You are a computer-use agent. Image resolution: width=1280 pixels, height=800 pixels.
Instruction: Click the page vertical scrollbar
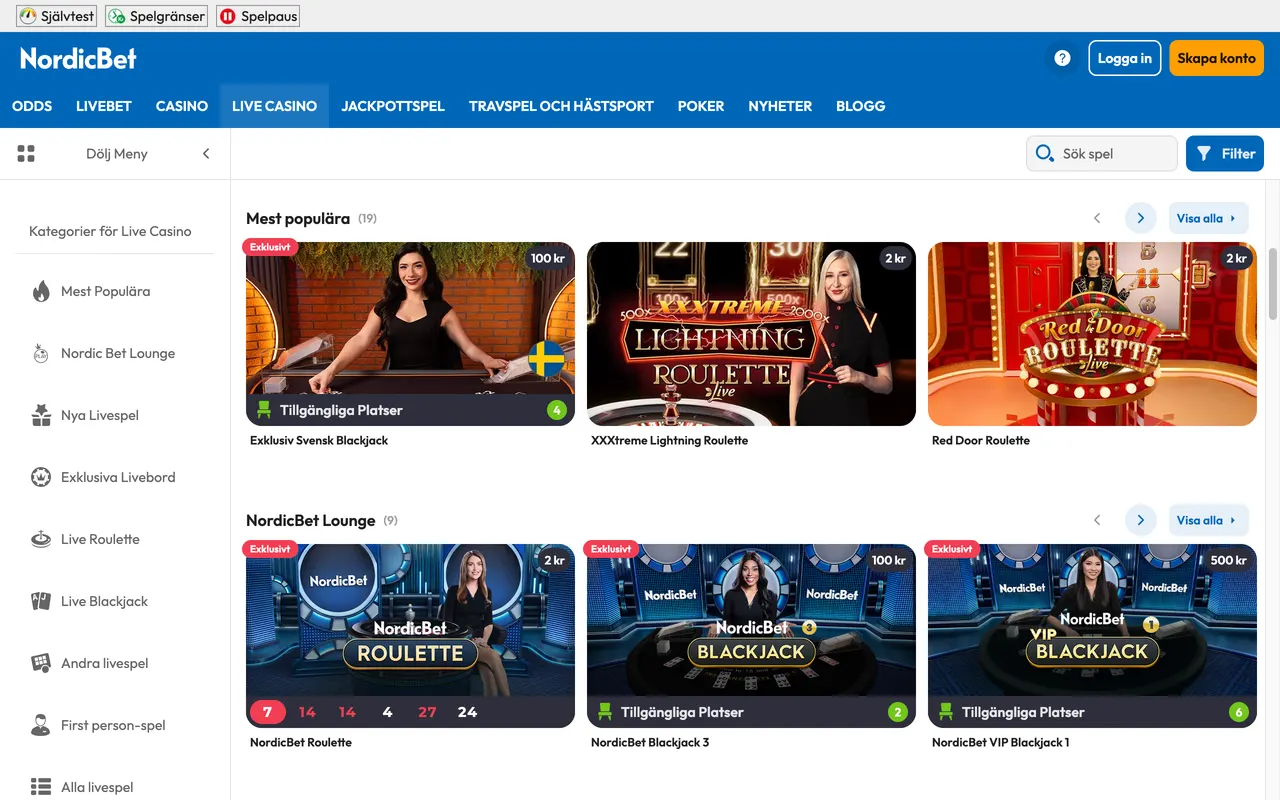(1273, 285)
